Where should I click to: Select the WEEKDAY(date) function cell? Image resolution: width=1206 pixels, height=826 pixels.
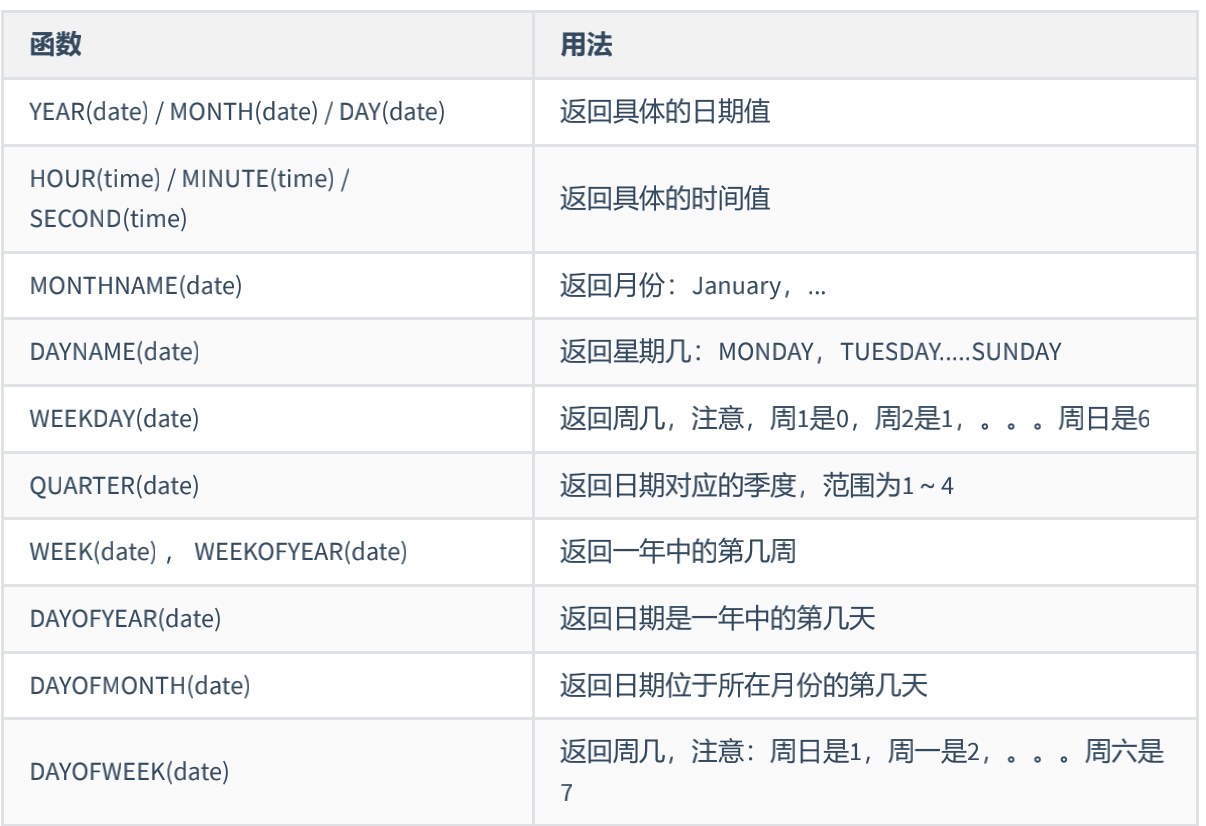[115, 419]
